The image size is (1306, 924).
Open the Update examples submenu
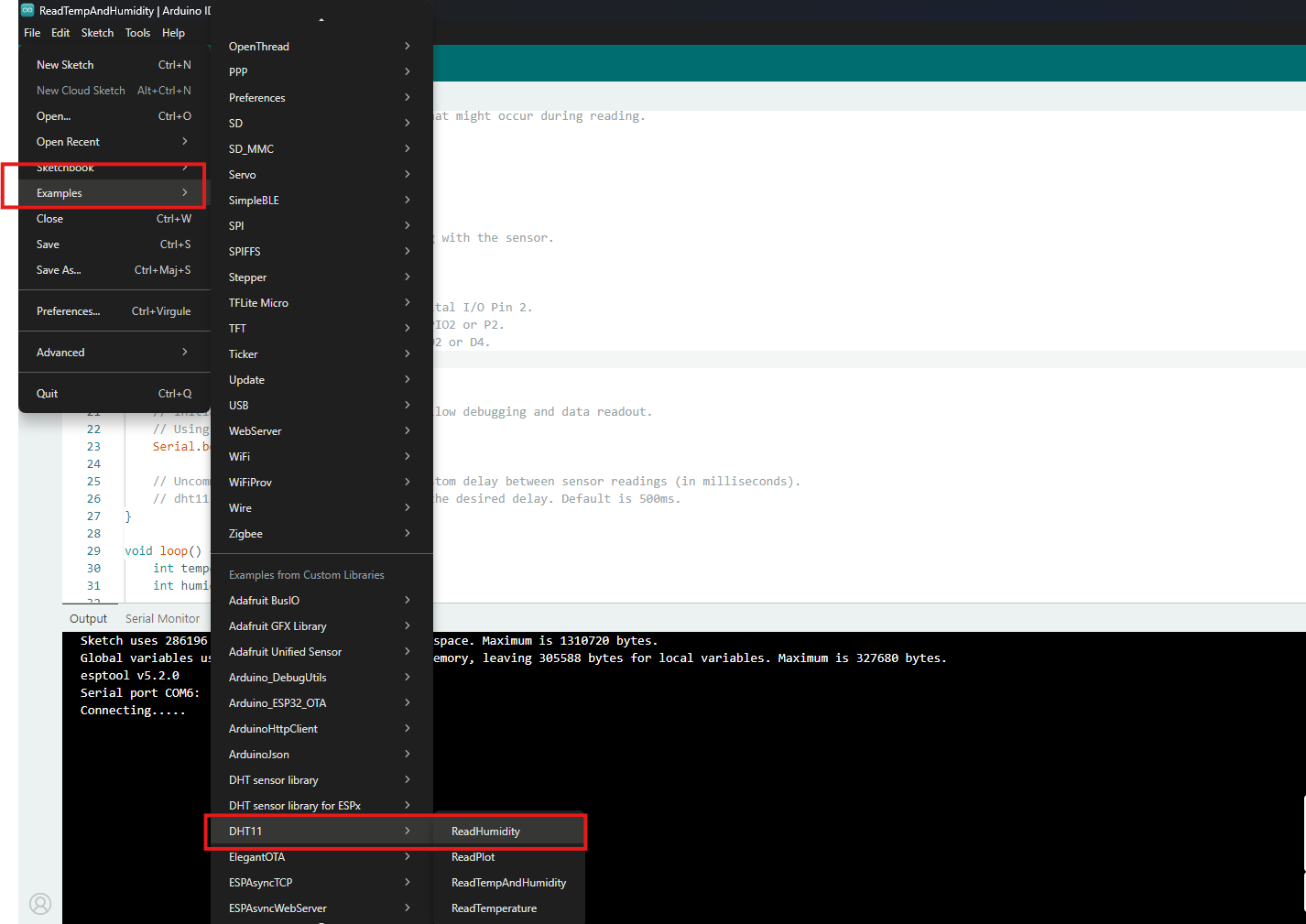(321, 380)
